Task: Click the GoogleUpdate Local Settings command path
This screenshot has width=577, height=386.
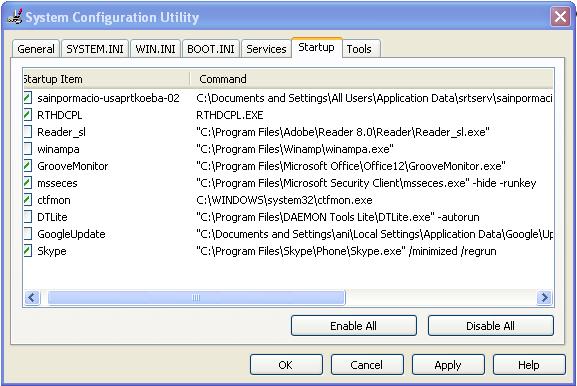Action: [x=374, y=234]
